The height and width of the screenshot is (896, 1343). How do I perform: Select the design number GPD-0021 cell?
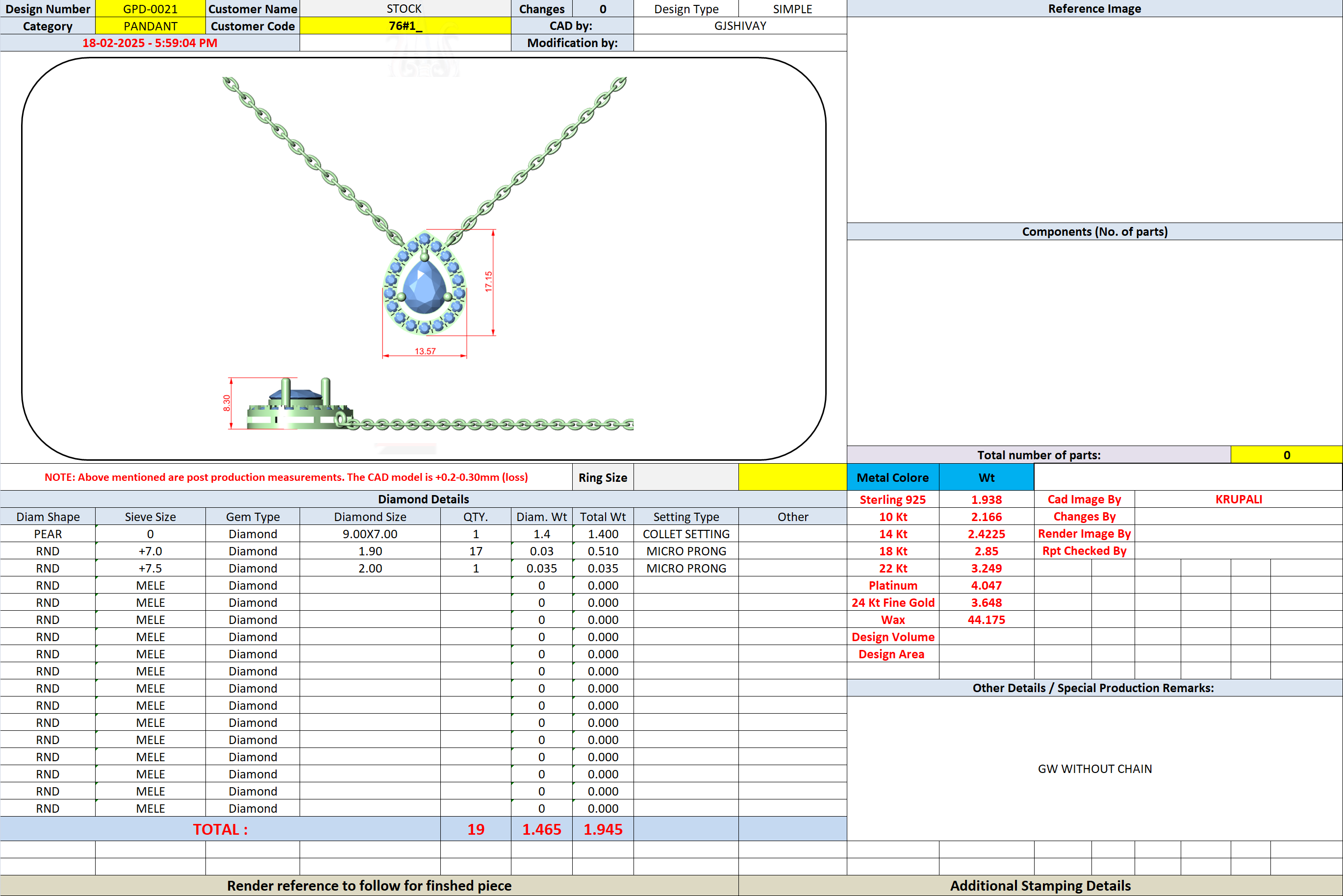tap(151, 8)
